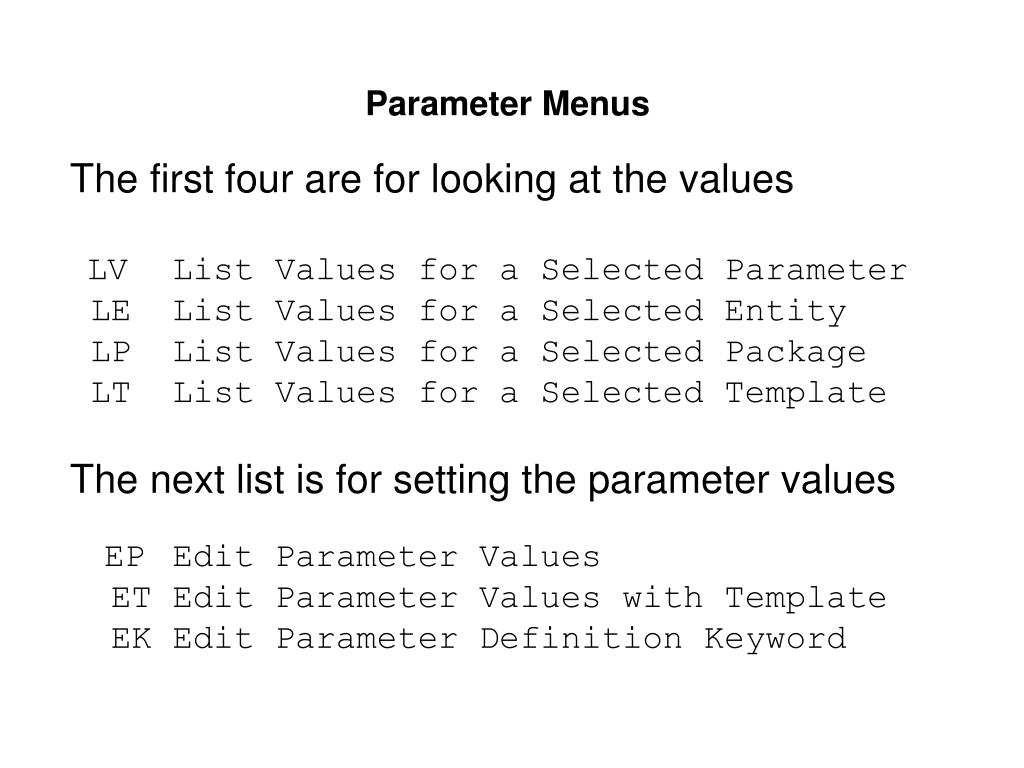This screenshot has height=768, width=1024.
Task: Open List Values for a Selected Parameter
Action: pos(539,270)
